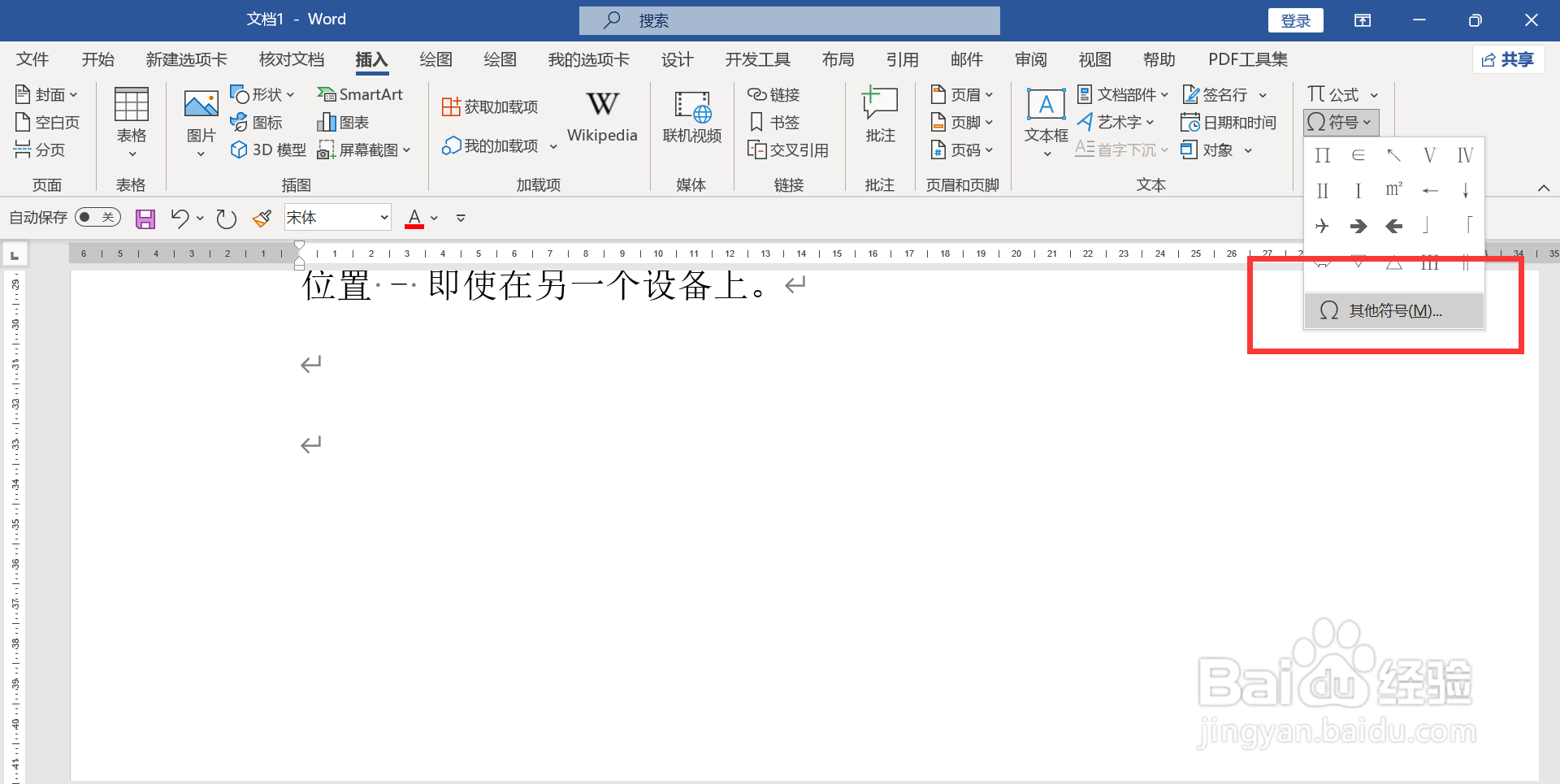Open the 形状 shapes gallery
Screen dimensions: 1560x784
click(x=262, y=95)
